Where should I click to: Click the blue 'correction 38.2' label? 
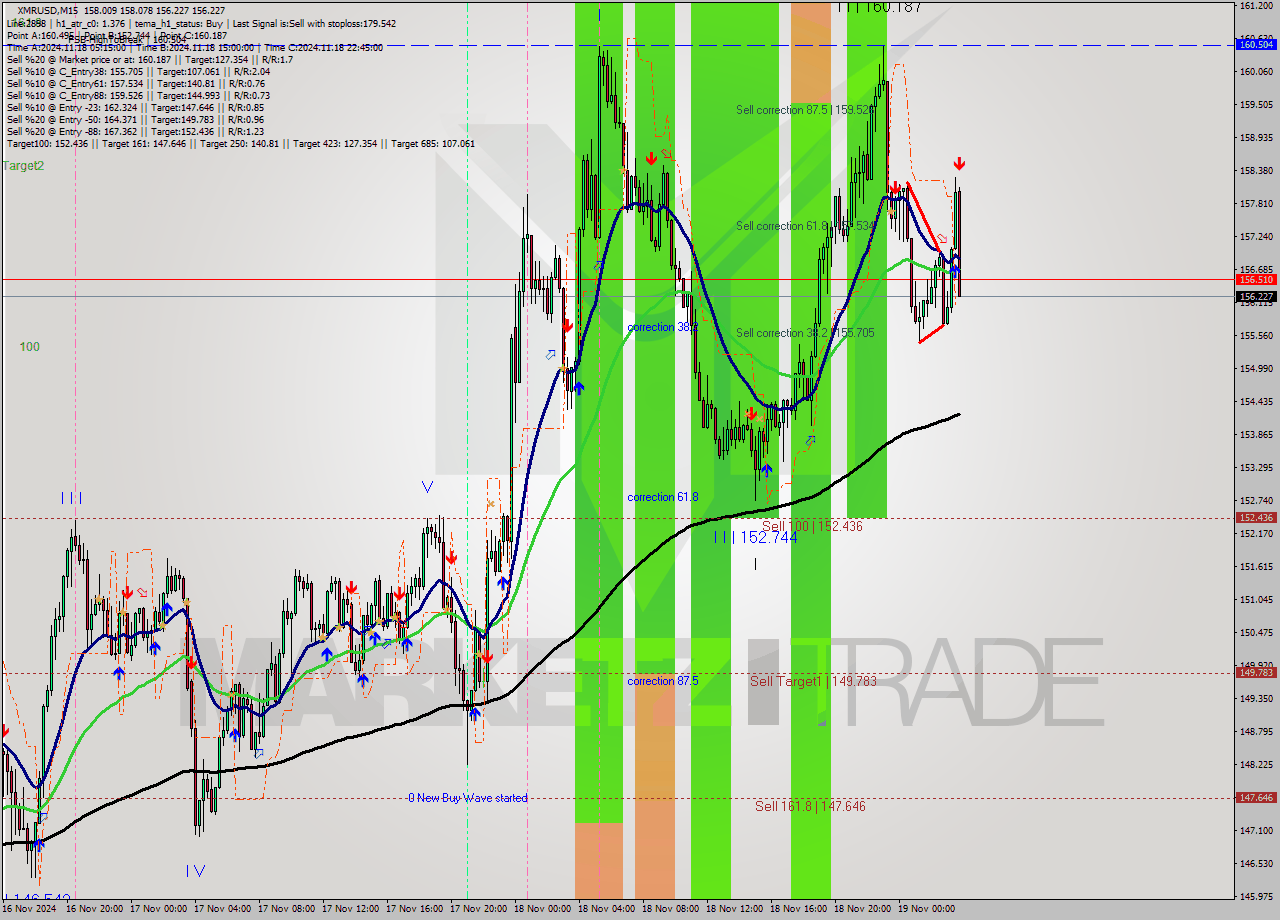click(663, 327)
